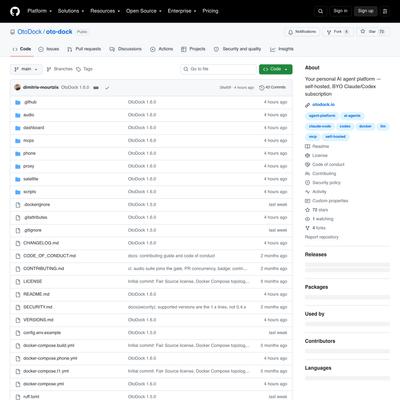Open the icon button right of Sign up

click(x=385, y=11)
